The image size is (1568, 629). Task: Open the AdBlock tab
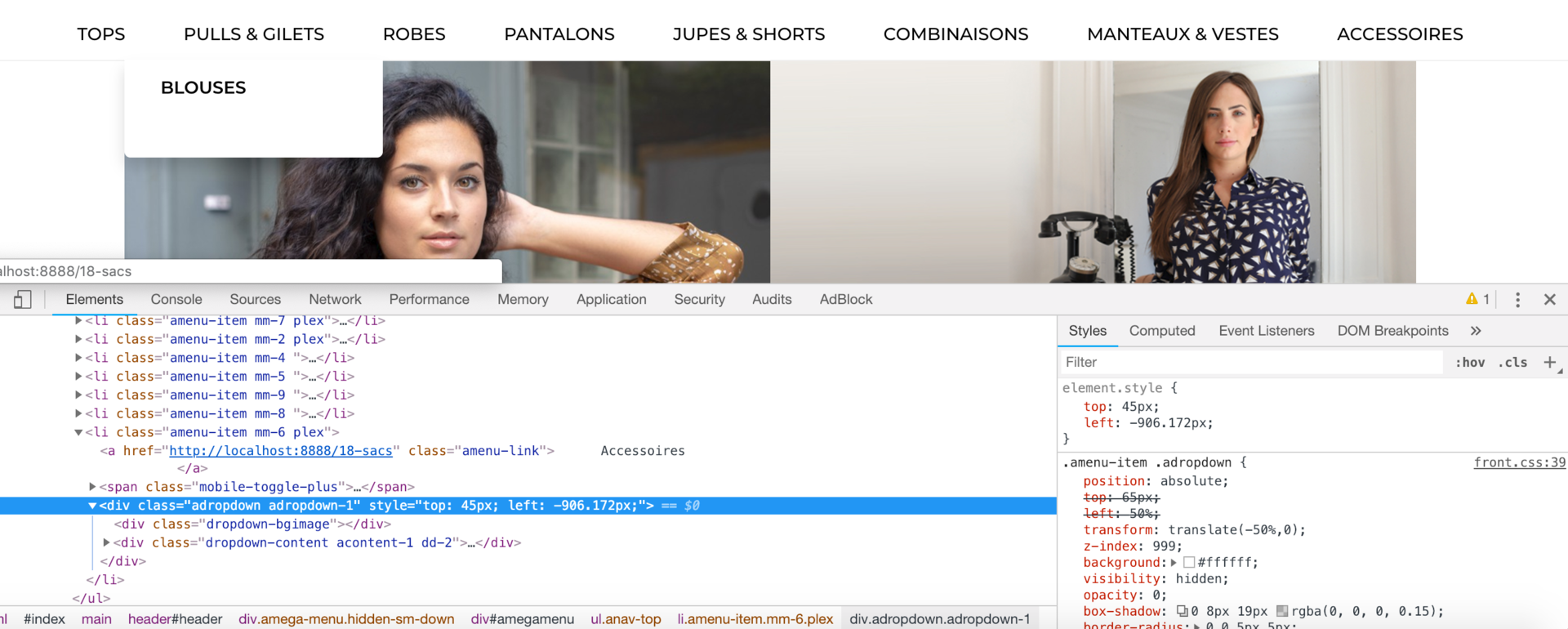[846, 300]
